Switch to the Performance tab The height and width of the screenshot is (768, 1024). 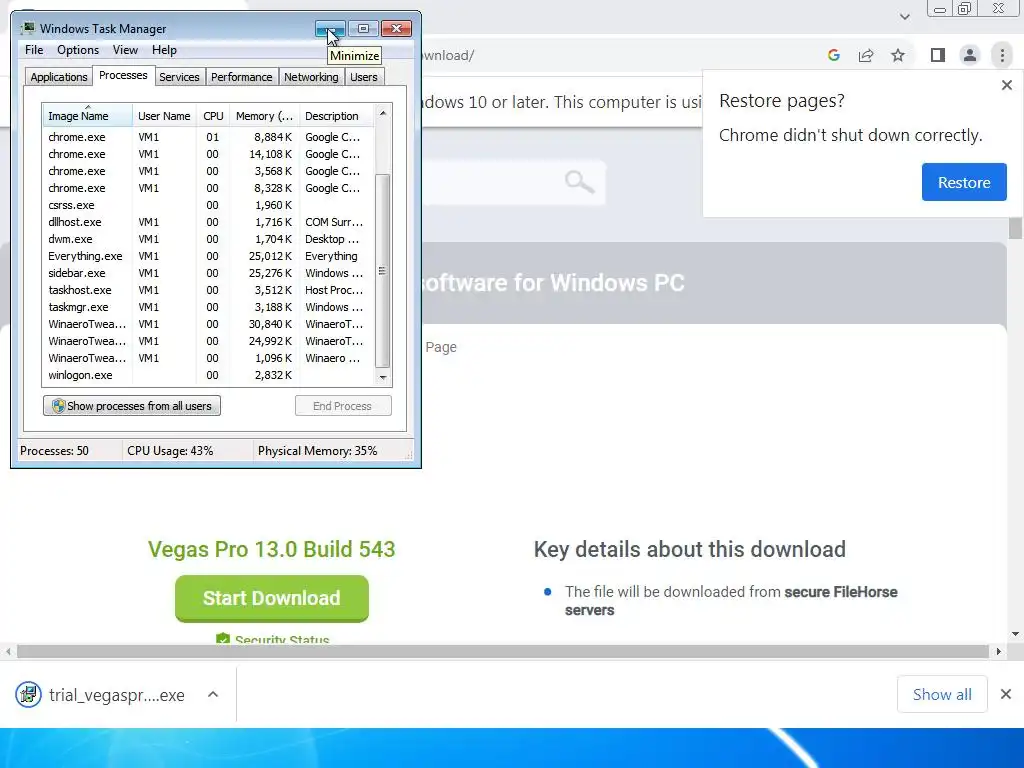[x=241, y=77]
